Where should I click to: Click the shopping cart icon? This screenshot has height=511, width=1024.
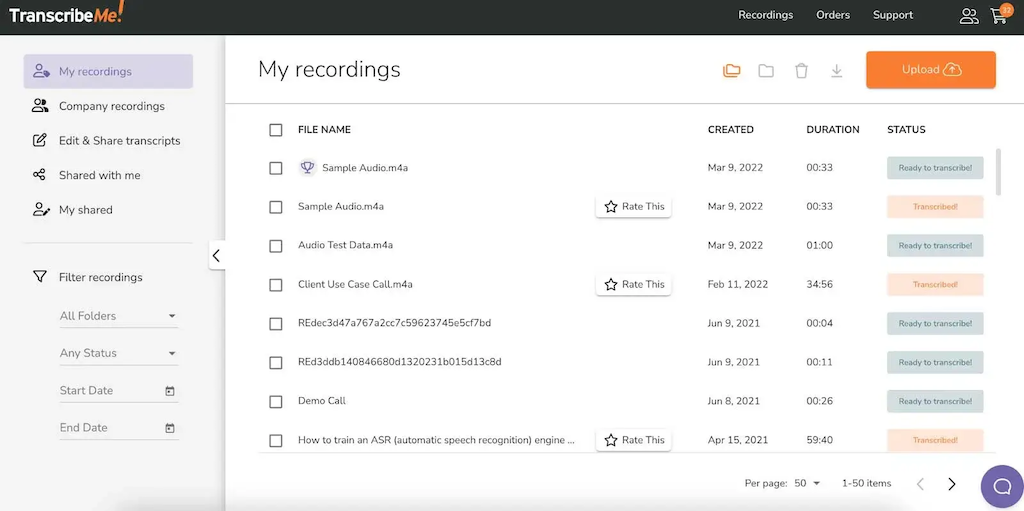(x=997, y=16)
